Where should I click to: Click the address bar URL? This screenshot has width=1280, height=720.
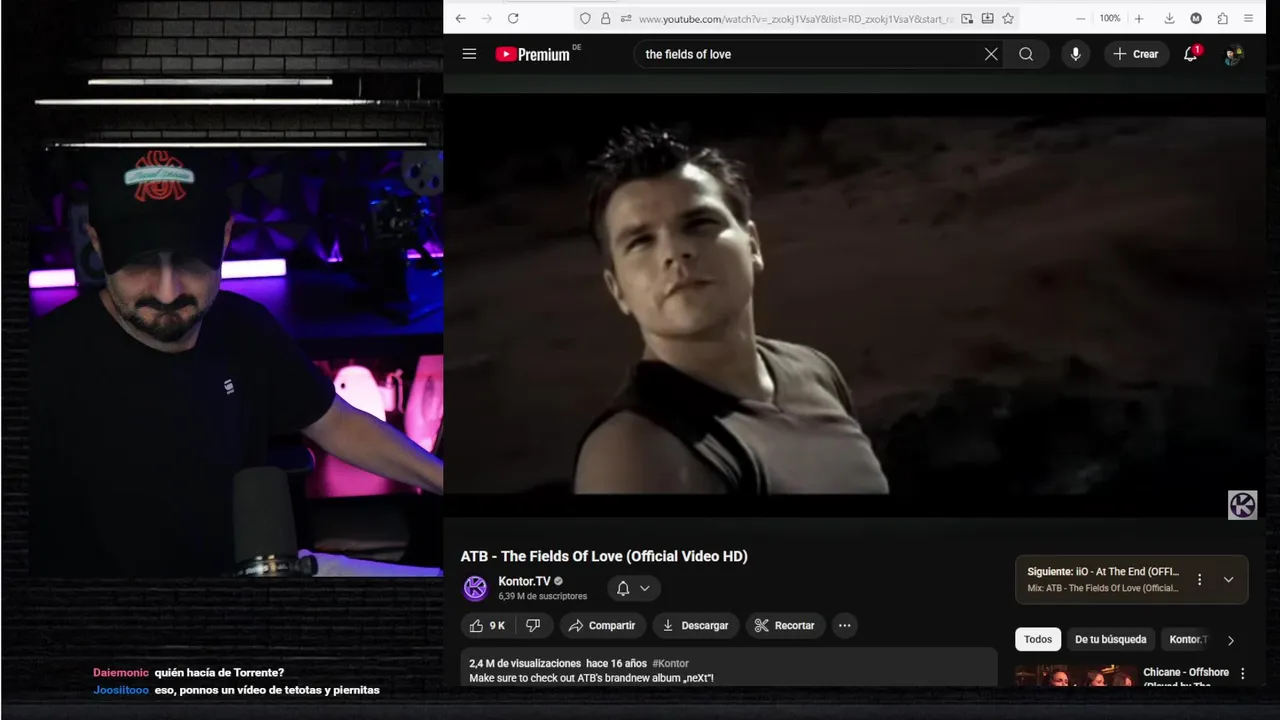(x=795, y=18)
